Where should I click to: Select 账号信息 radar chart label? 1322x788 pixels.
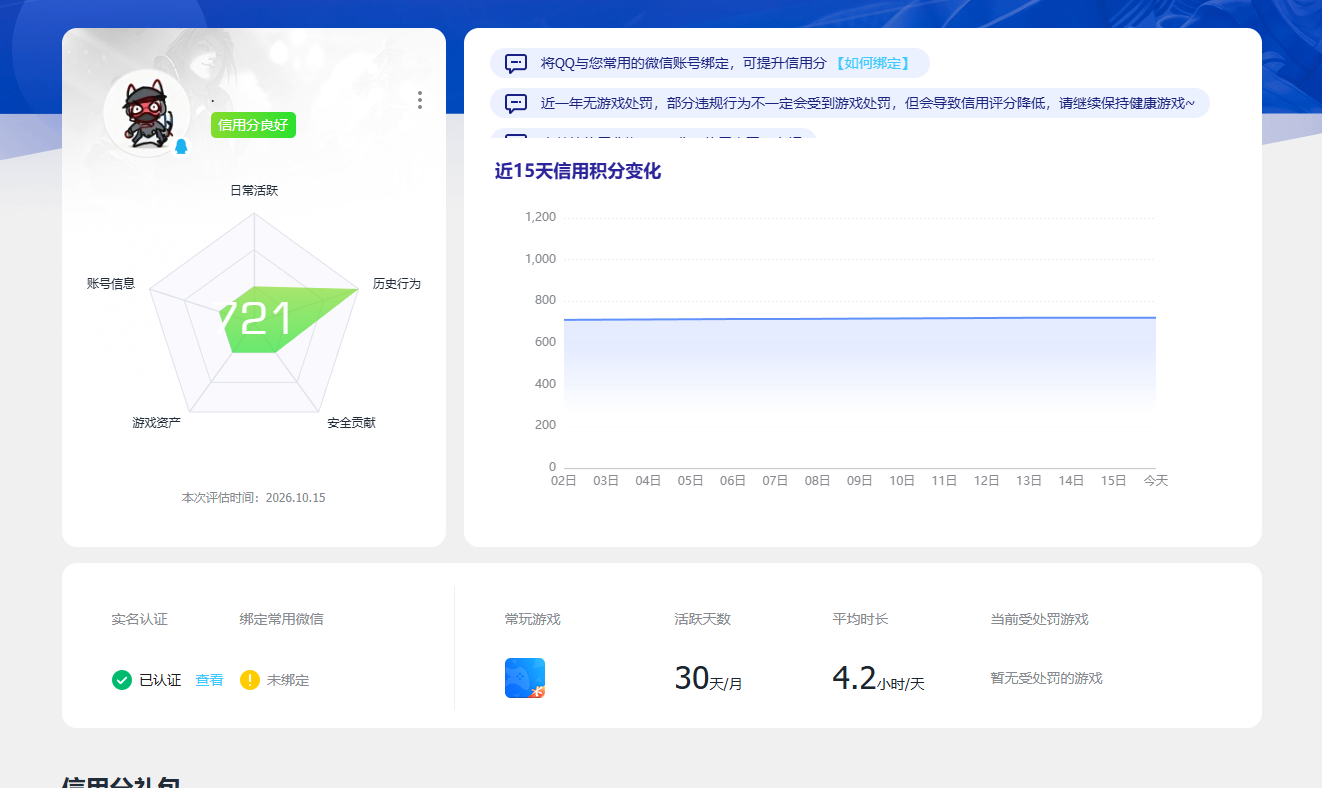pos(111,284)
